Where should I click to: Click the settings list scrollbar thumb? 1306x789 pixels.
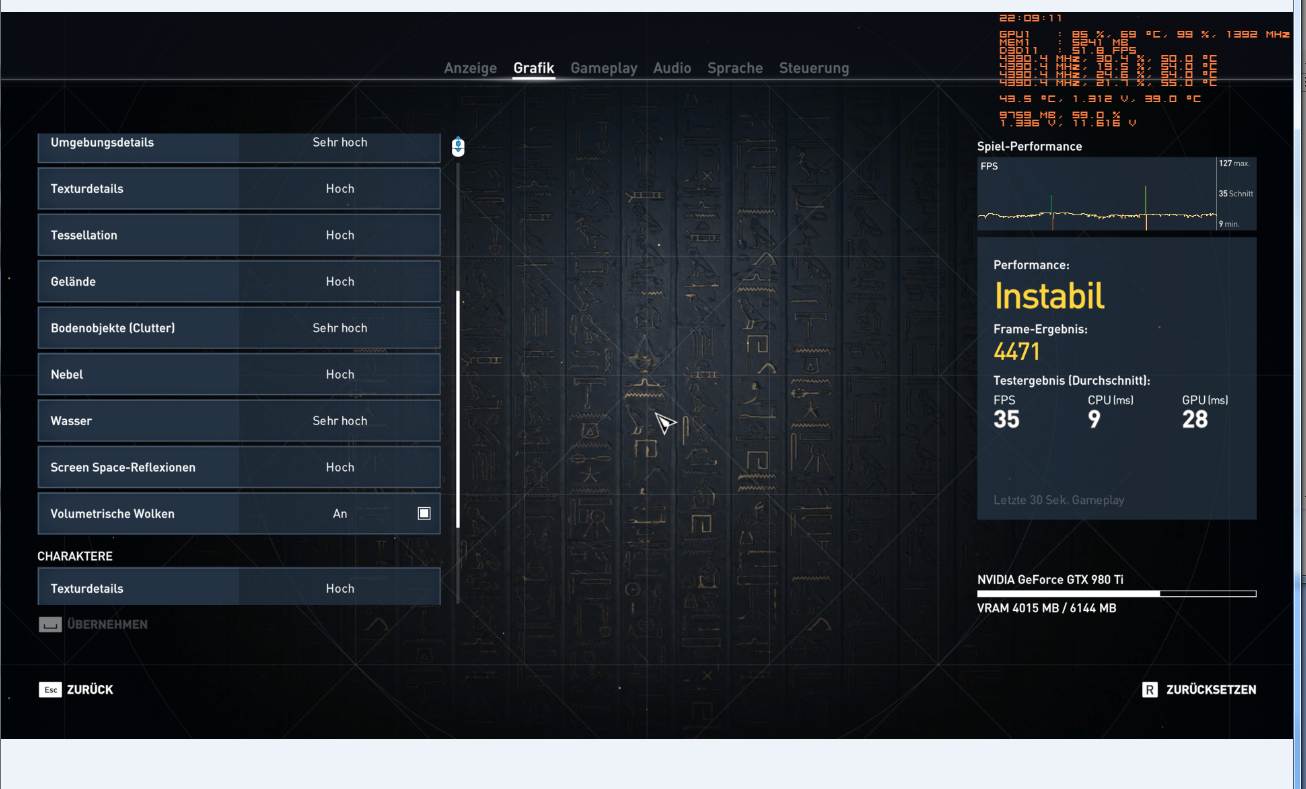tap(458, 409)
